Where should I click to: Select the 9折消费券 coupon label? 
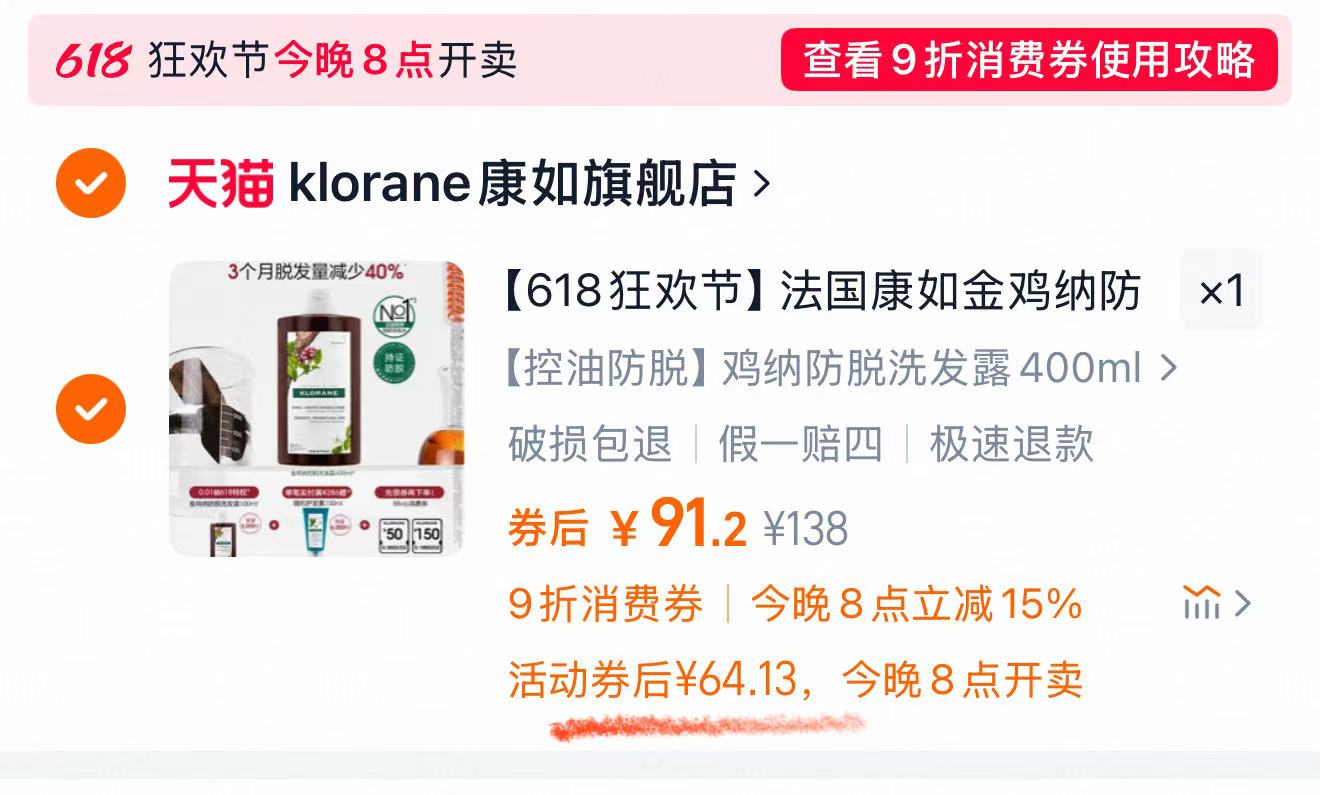pos(606,604)
